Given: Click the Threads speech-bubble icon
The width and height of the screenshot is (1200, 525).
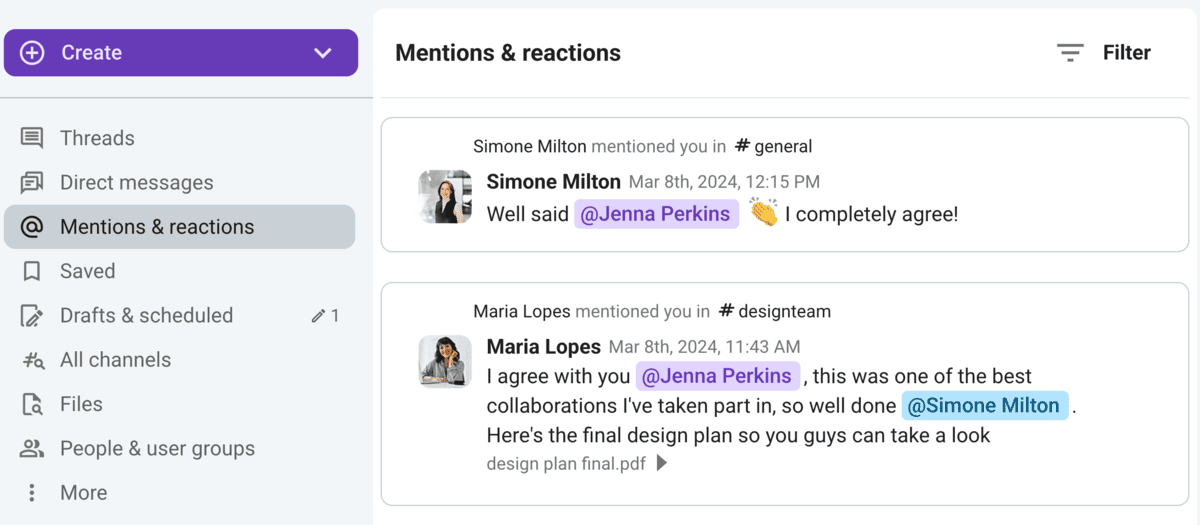Looking at the screenshot, I should pyautogui.click(x=32, y=138).
